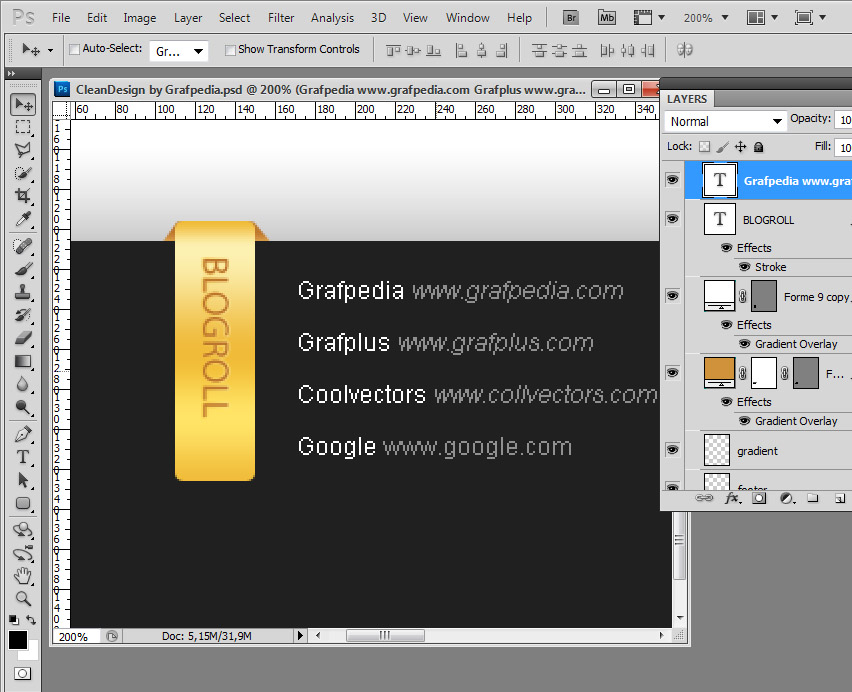The height and width of the screenshot is (692, 852).
Task: Launch Bridge from the application bar
Action: click(571, 18)
